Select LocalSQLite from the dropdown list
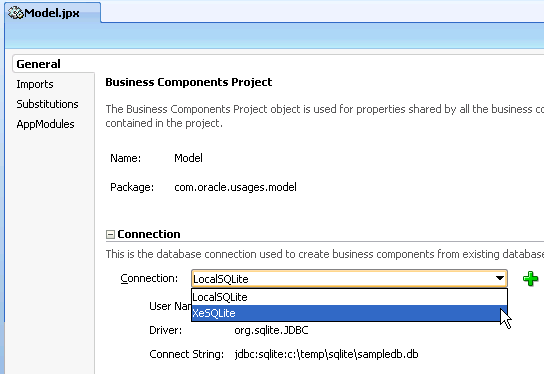 tap(349, 297)
